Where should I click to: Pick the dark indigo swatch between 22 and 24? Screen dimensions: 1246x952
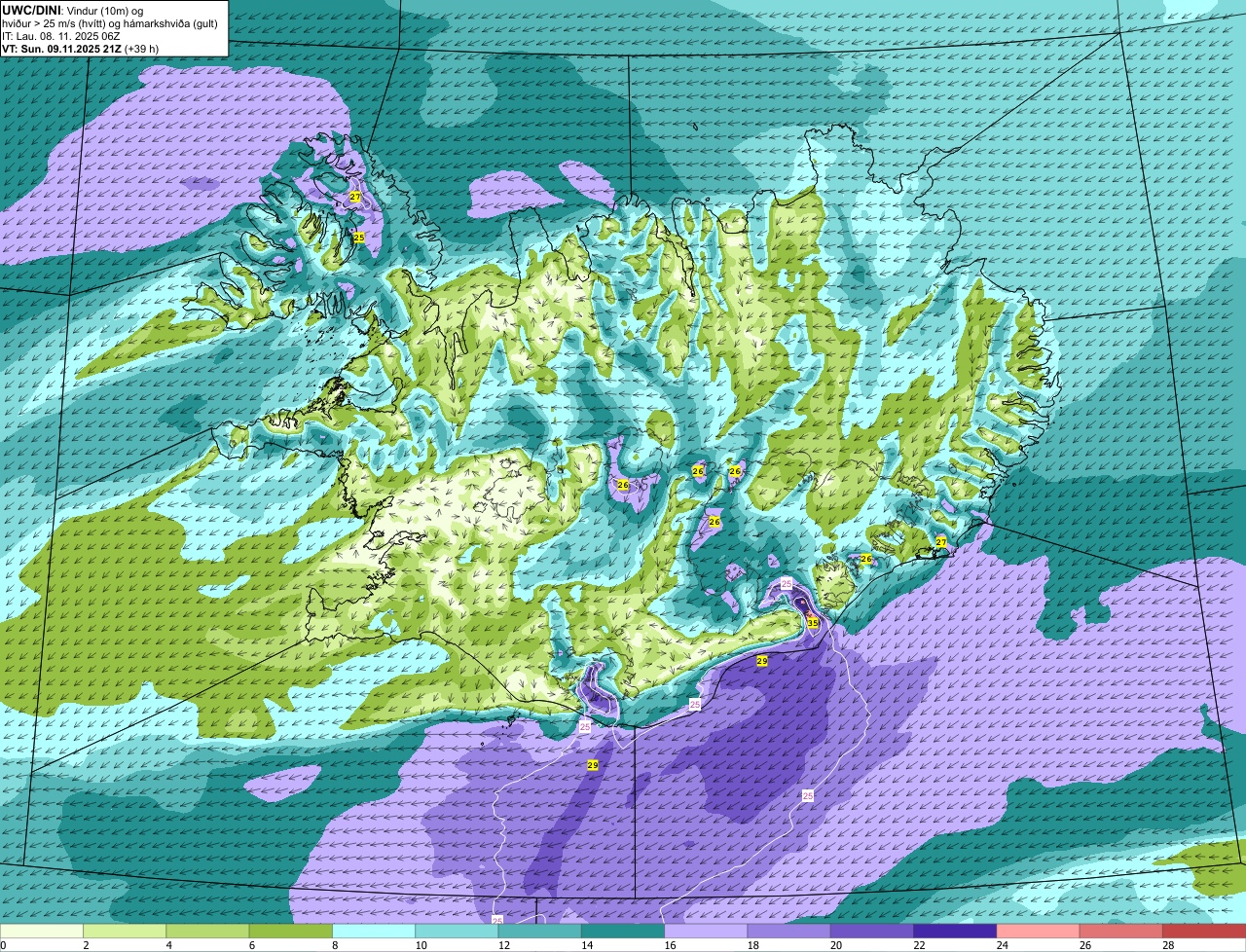click(x=955, y=932)
